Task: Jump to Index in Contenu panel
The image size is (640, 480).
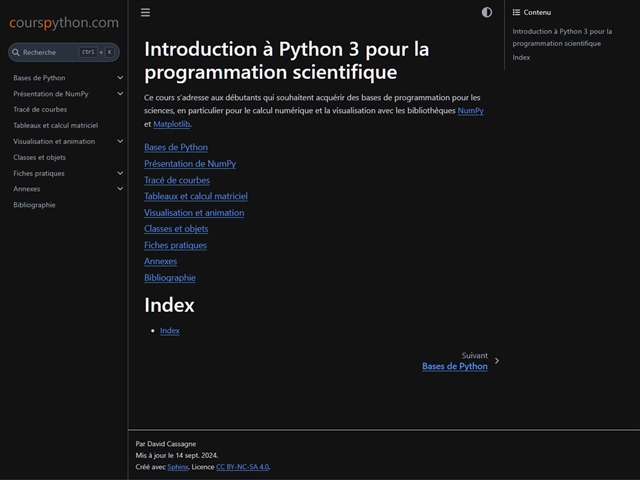Action: pos(521,57)
